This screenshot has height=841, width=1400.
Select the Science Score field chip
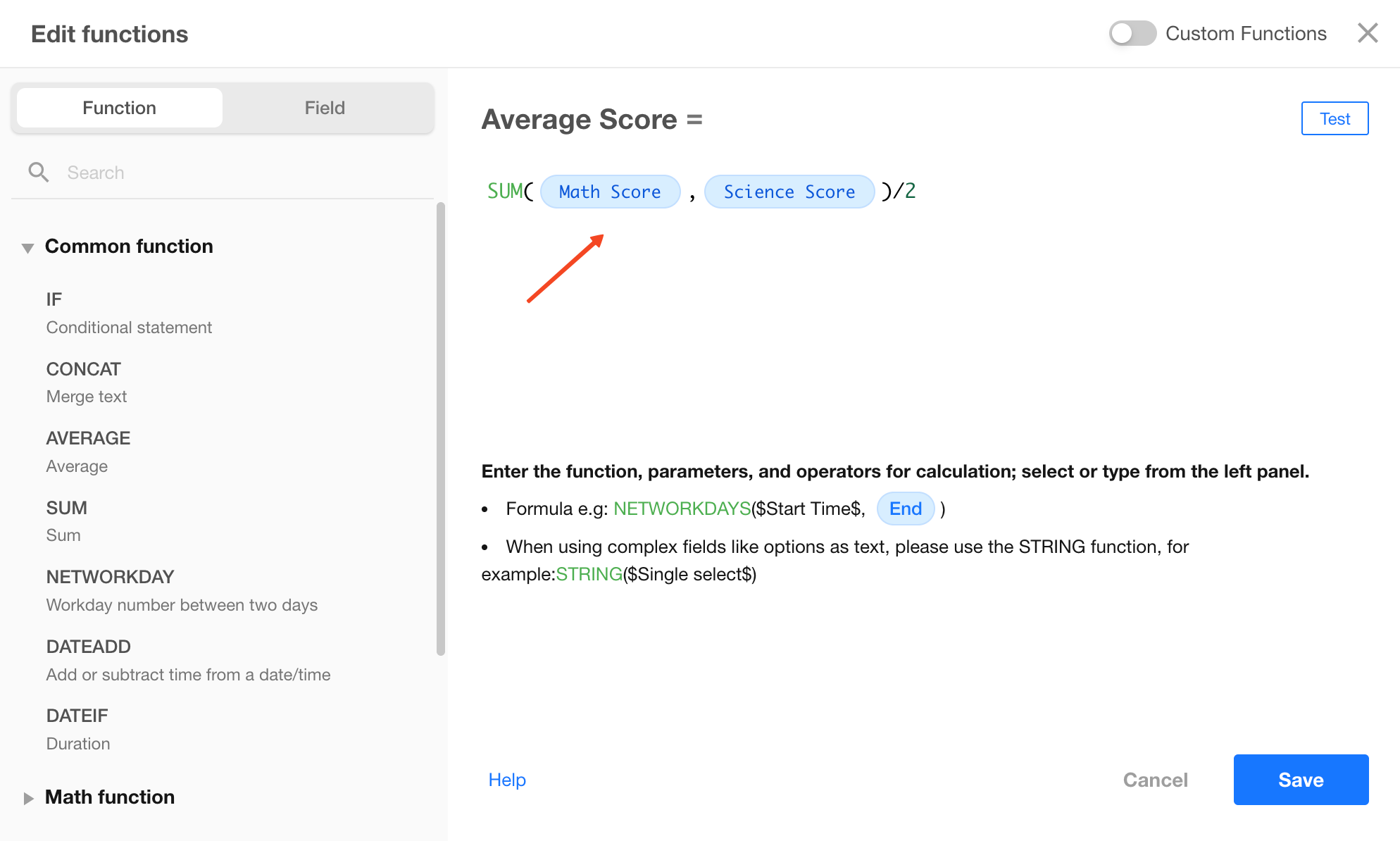point(789,192)
